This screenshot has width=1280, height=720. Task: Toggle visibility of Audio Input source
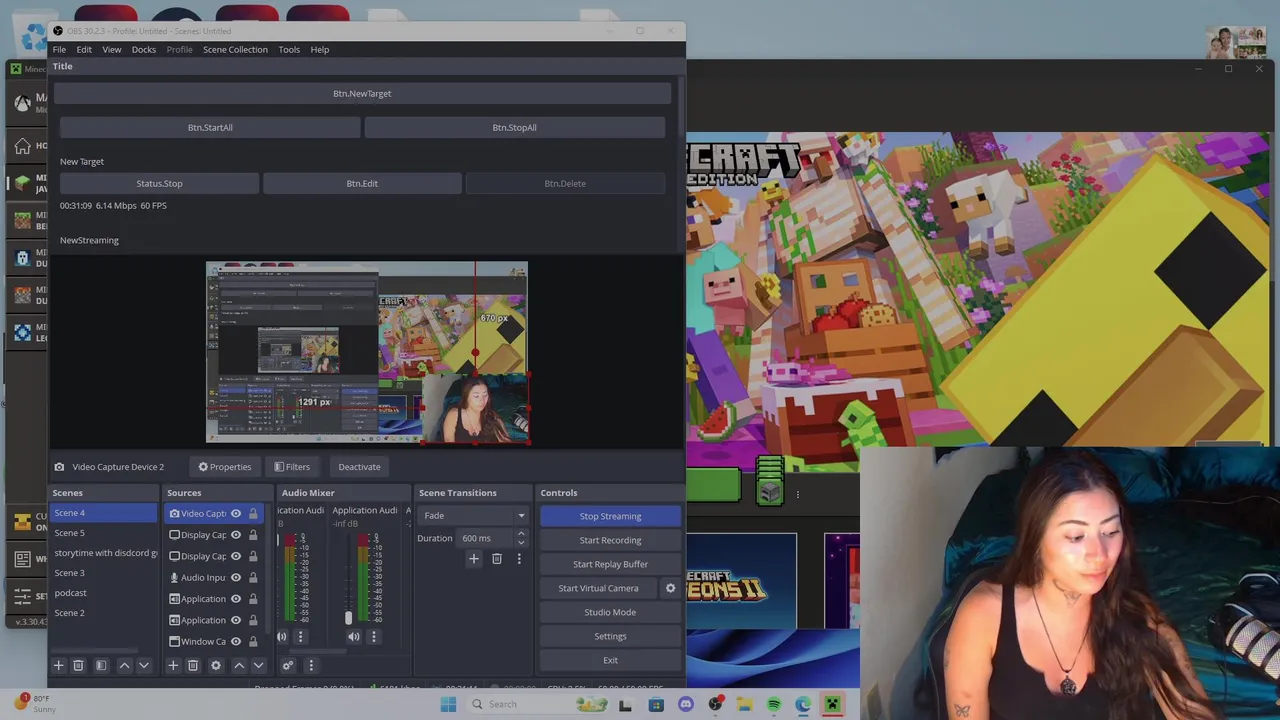pos(236,577)
